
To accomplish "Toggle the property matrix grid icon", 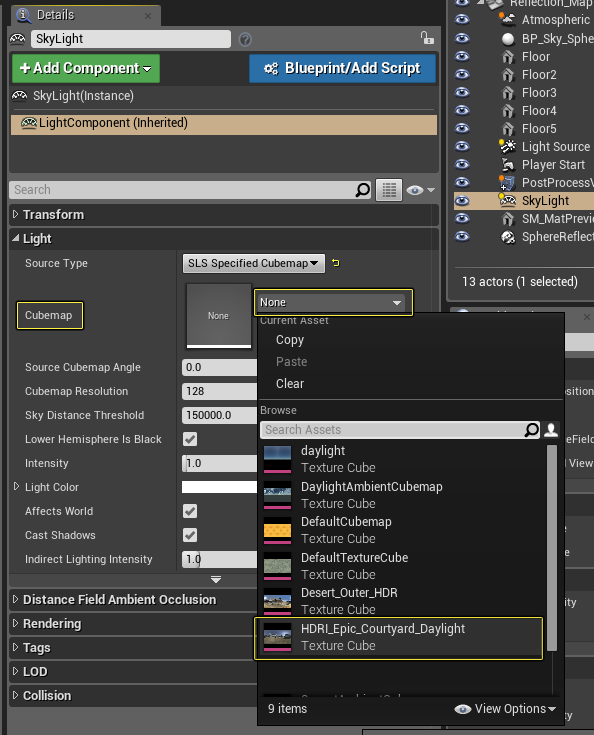I will click(x=389, y=190).
